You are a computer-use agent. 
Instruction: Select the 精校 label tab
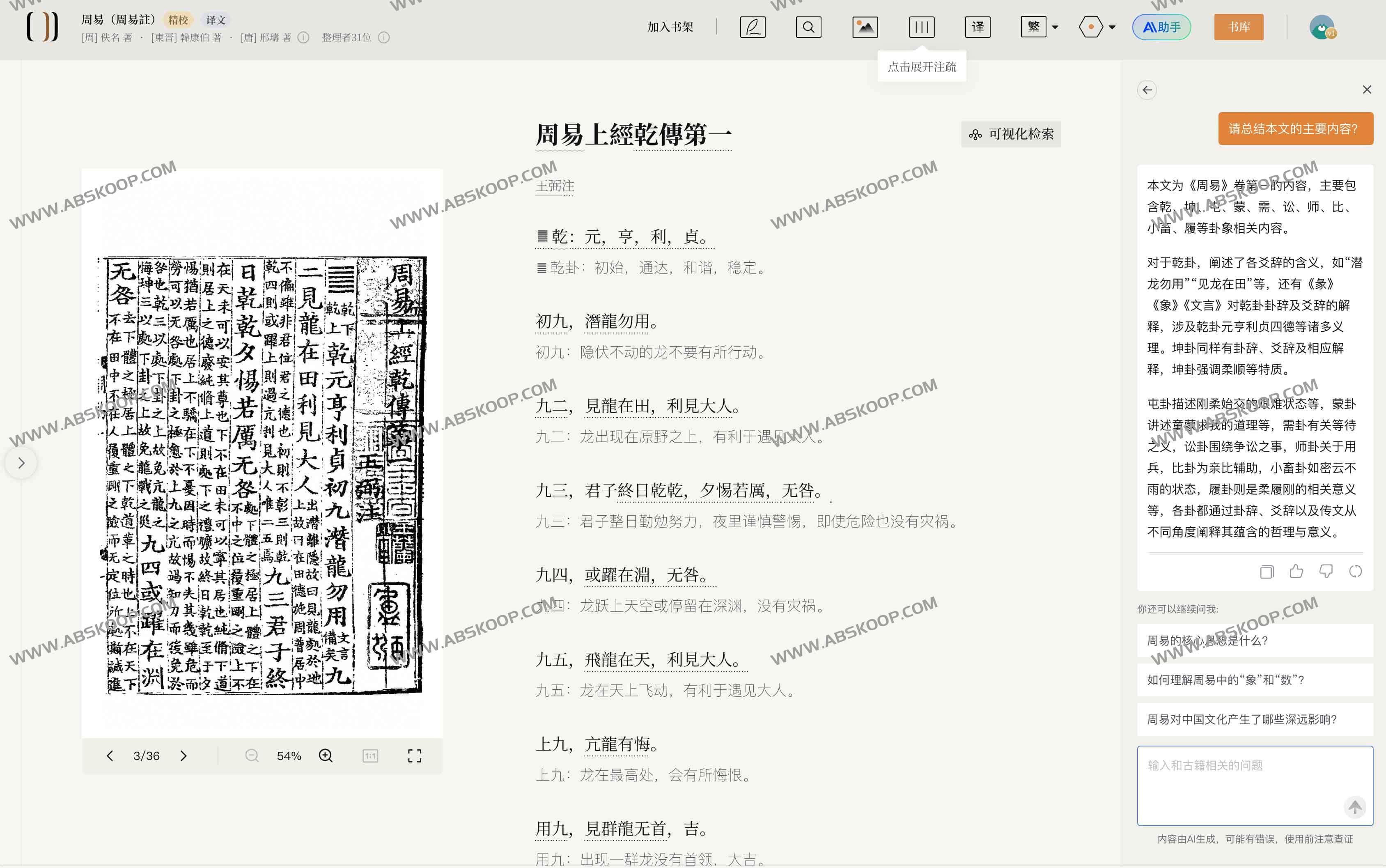tap(179, 19)
